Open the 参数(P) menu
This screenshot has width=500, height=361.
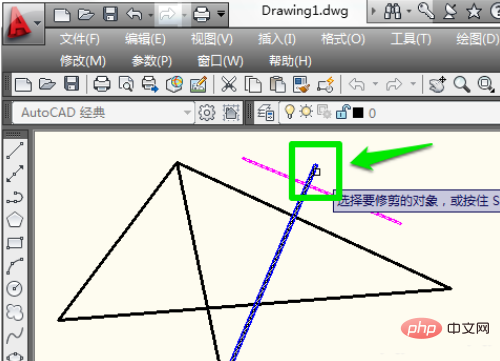(x=152, y=61)
